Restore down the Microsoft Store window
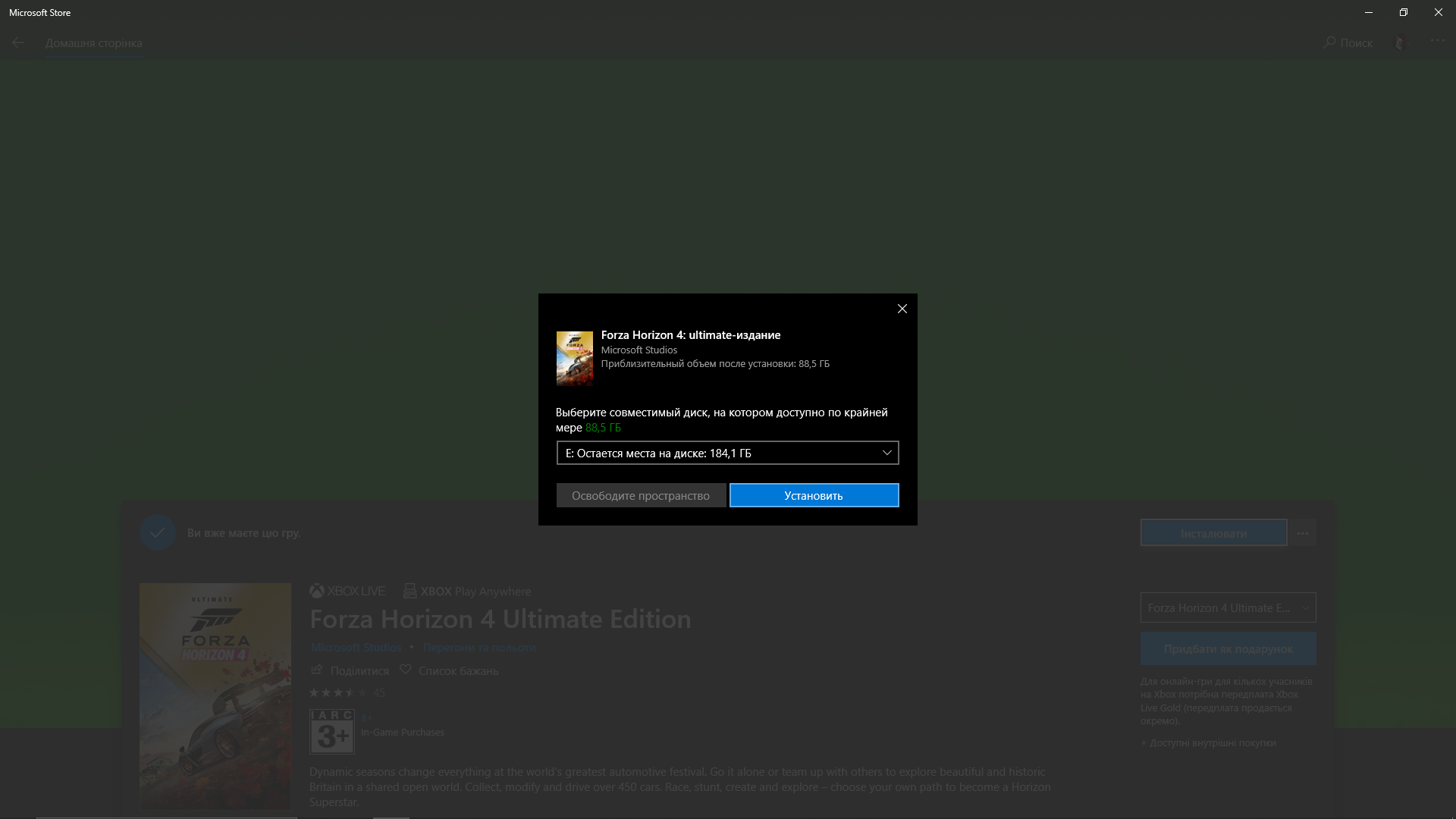 1404,12
